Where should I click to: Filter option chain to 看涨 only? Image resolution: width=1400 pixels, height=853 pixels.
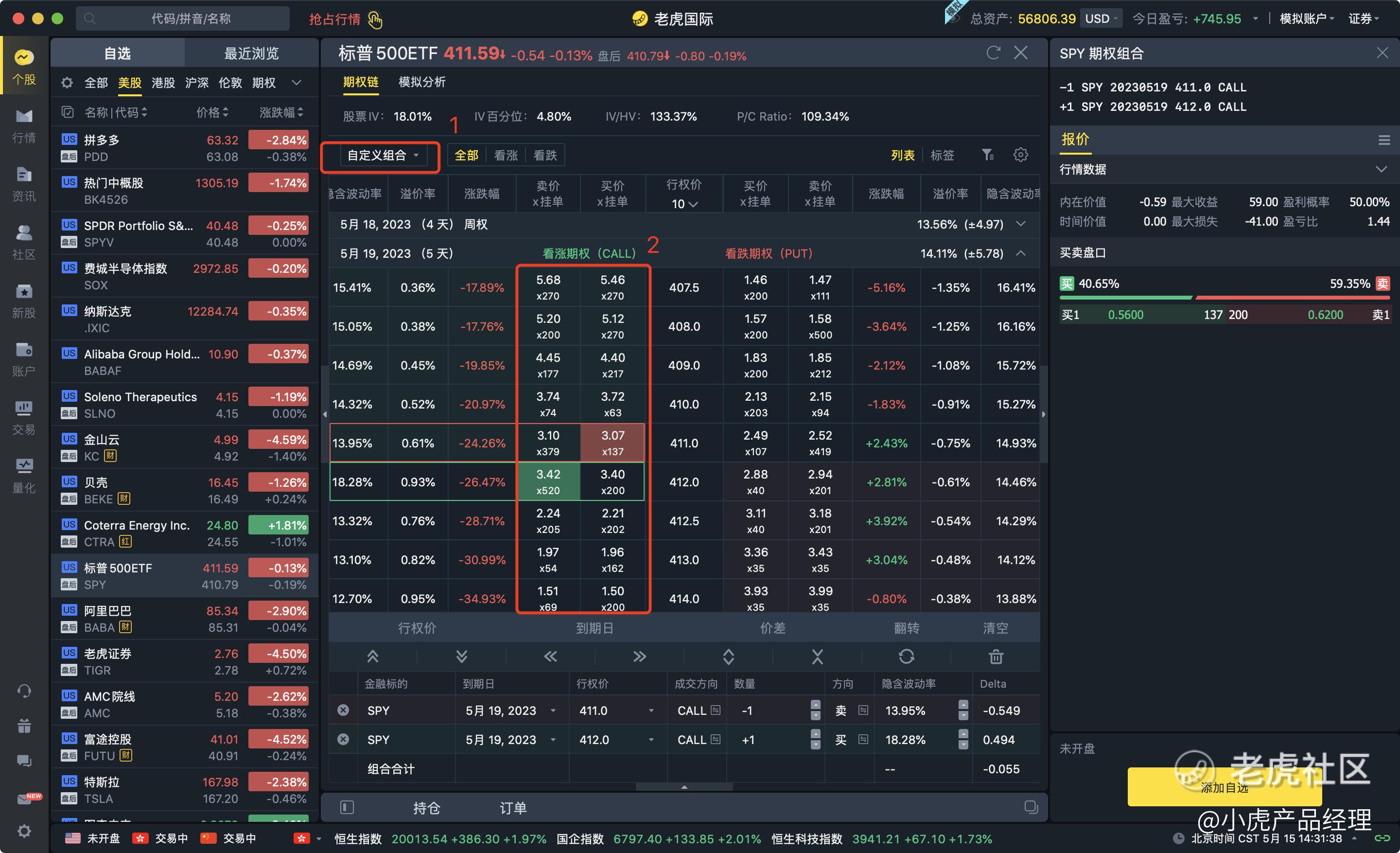point(506,155)
